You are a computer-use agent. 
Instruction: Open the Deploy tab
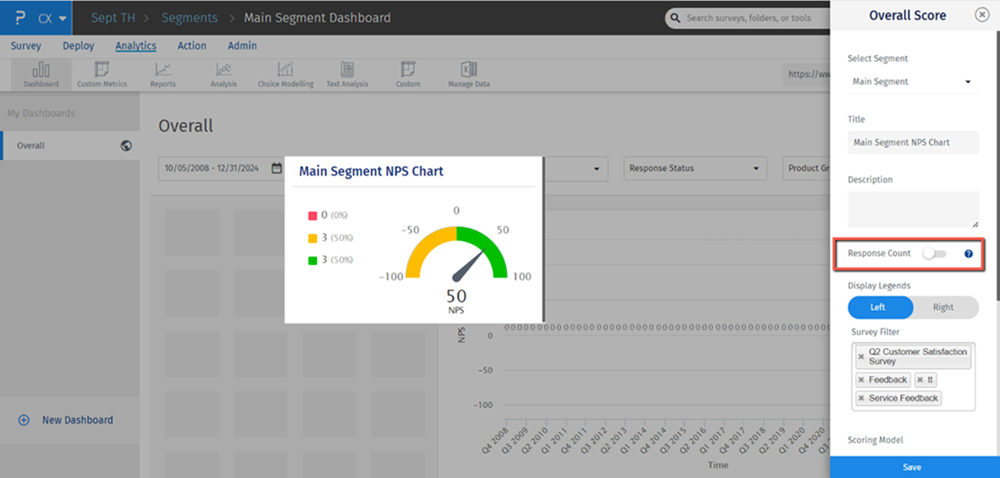78,46
